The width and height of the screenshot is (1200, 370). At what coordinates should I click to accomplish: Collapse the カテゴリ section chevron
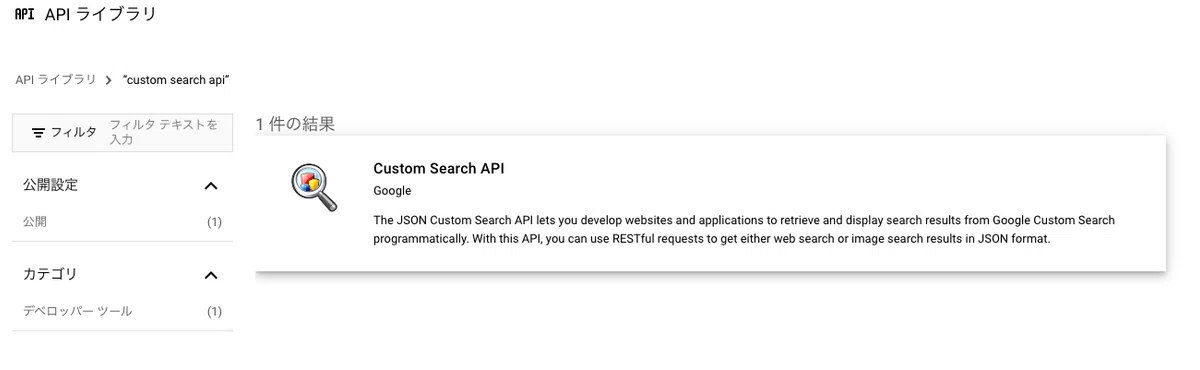tap(211, 275)
